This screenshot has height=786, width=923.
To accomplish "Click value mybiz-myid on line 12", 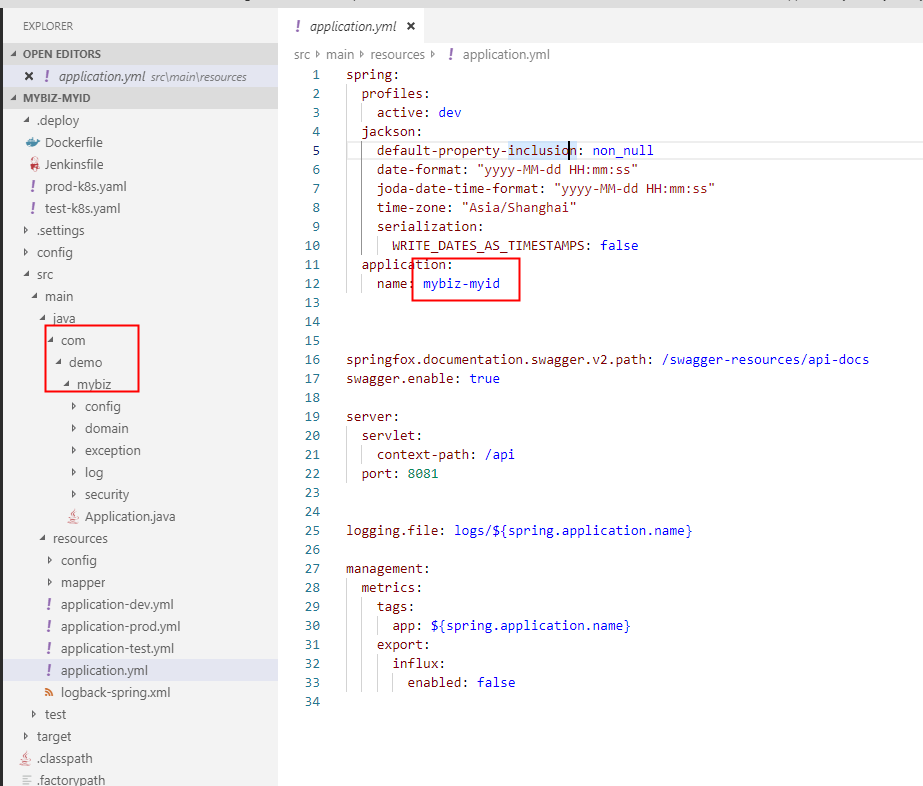I will [x=462, y=283].
